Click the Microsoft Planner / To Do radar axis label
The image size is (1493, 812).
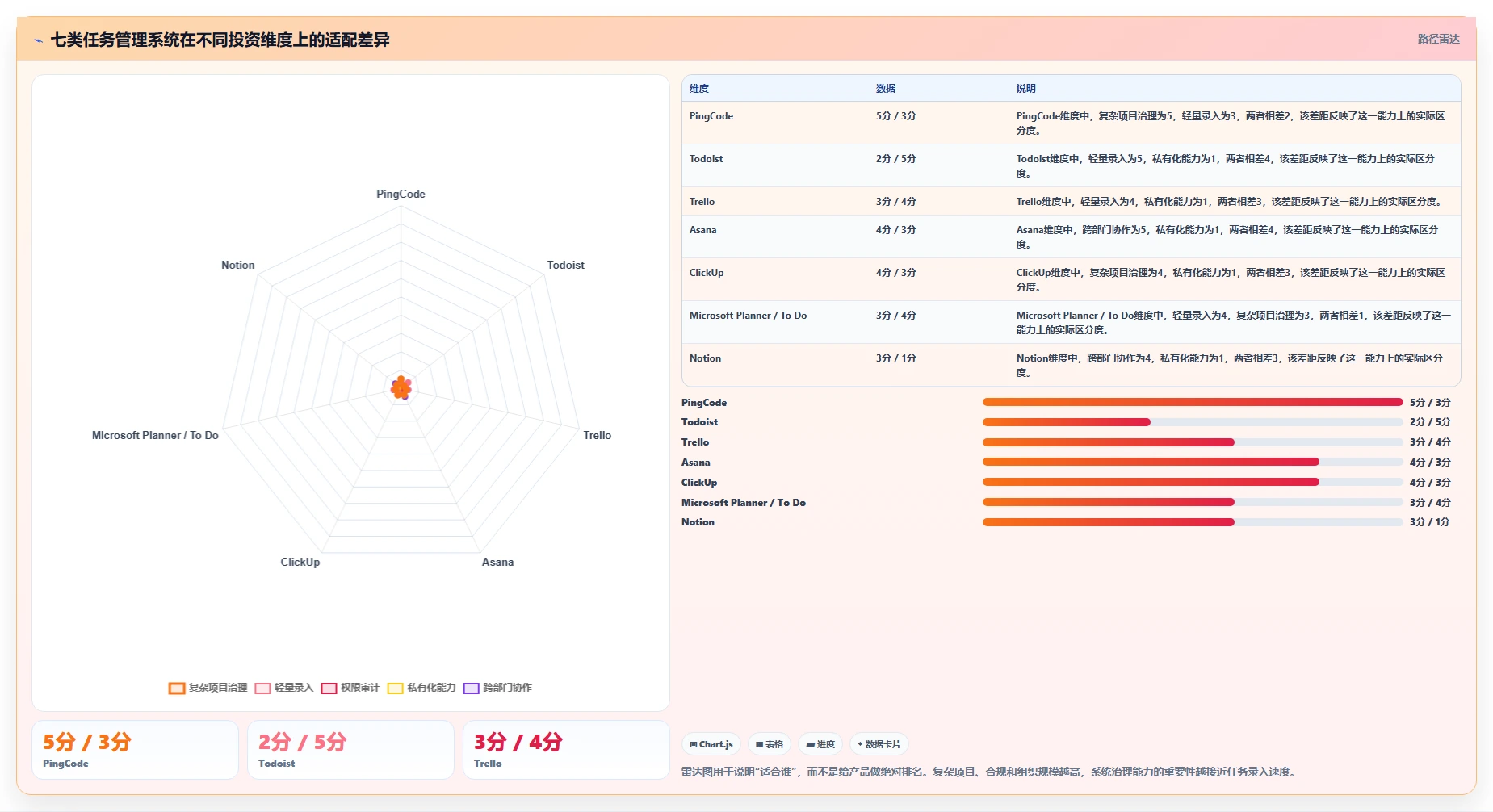coord(155,435)
